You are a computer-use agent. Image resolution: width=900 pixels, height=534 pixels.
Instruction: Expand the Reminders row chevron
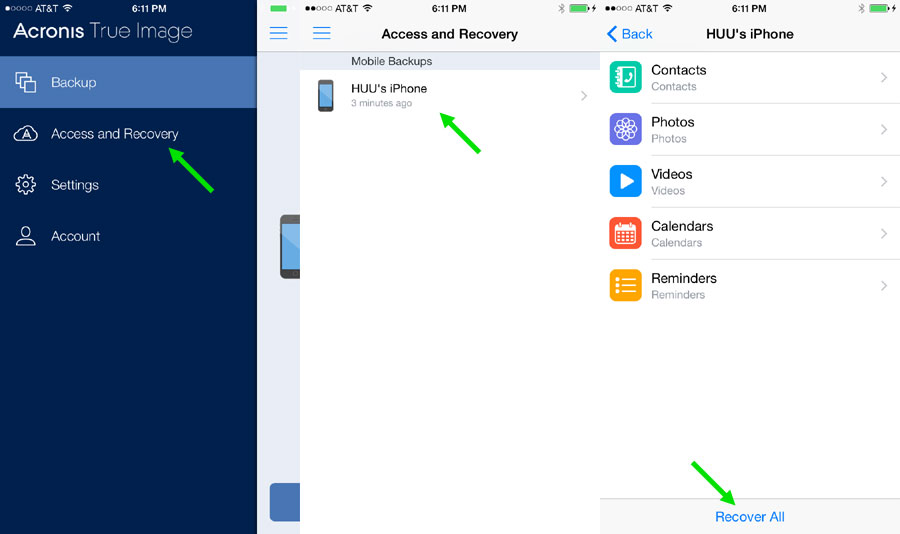click(884, 286)
